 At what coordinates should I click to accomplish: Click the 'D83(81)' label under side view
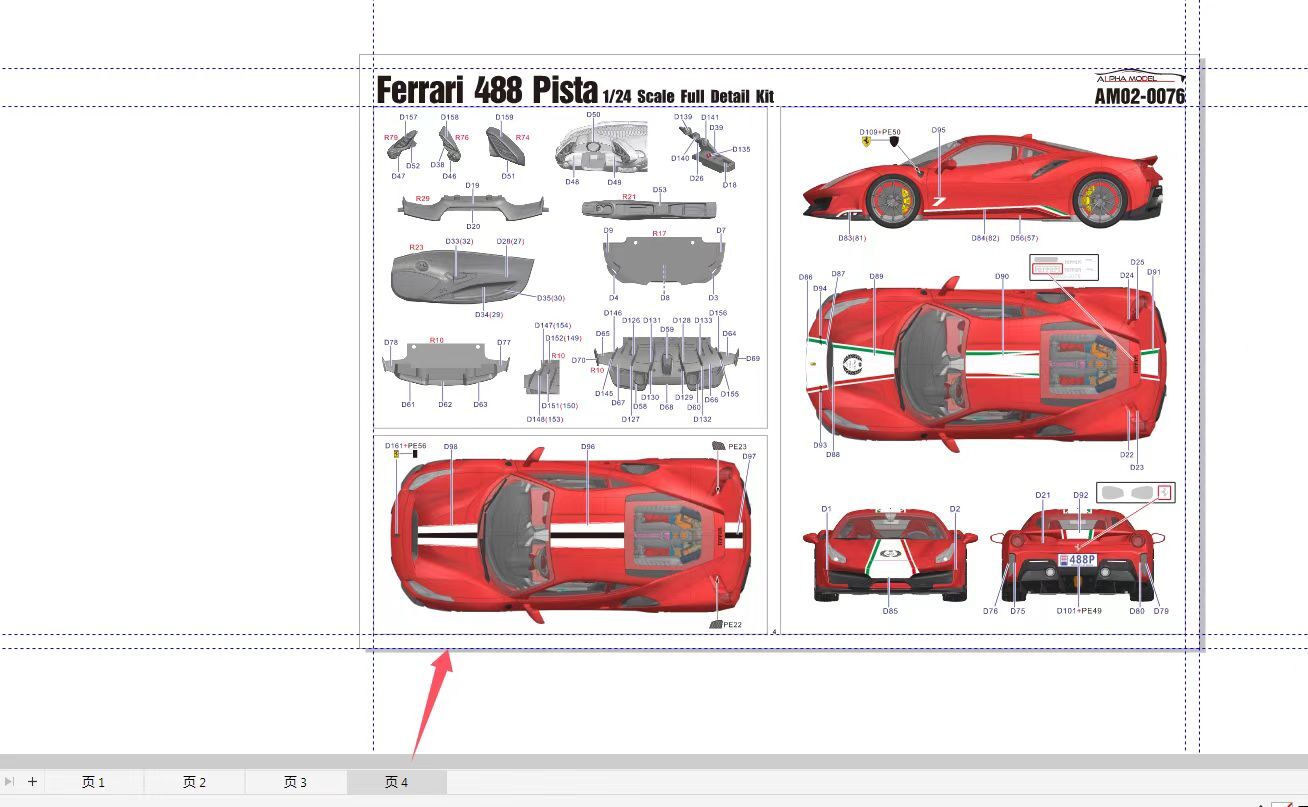coord(852,238)
